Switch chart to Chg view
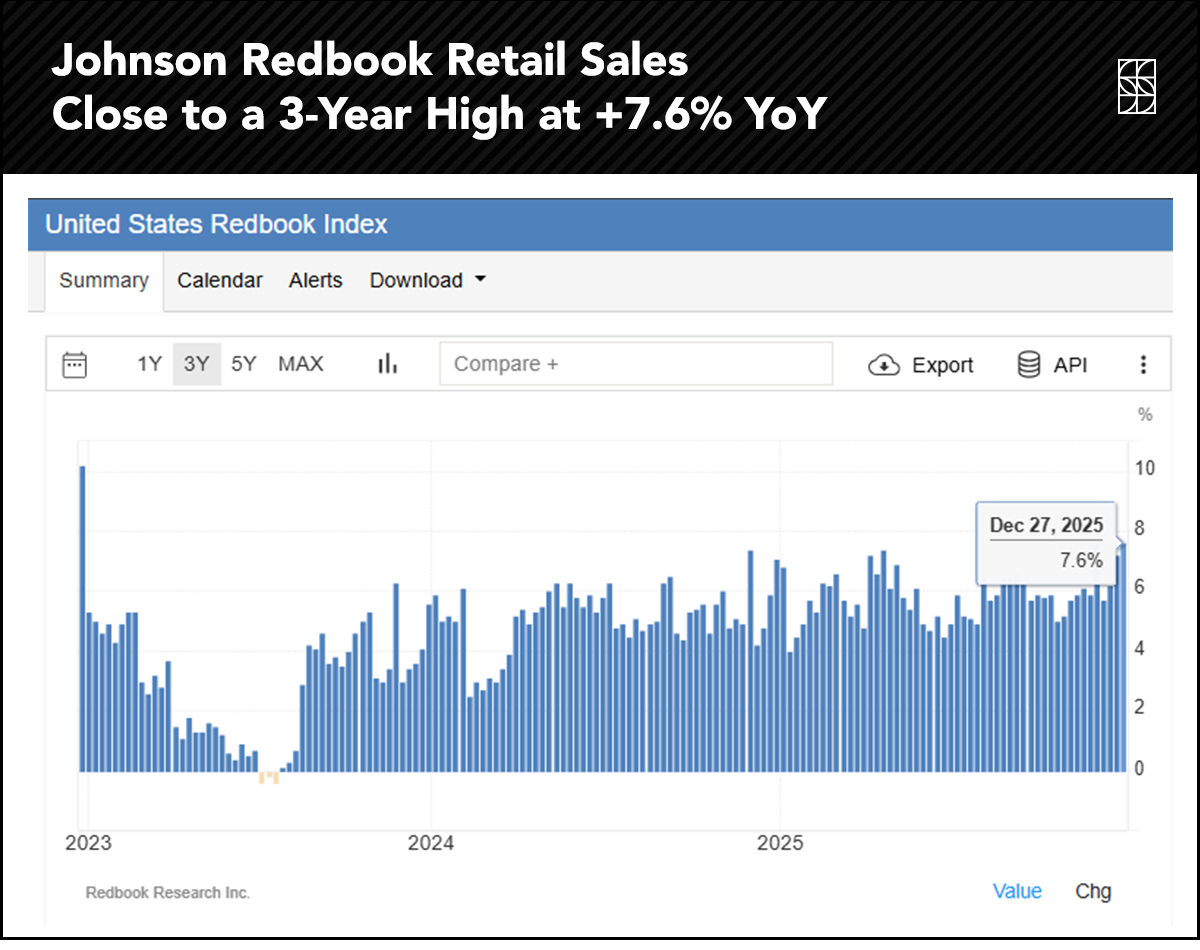This screenshot has height=950, width=1200. pos(1093,891)
